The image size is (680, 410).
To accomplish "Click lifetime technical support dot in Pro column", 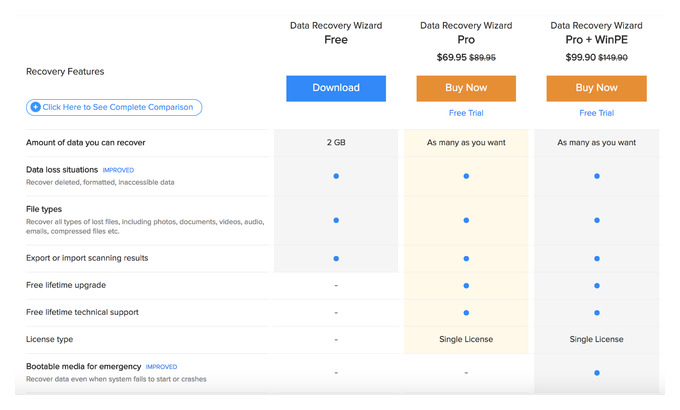I will tap(466, 312).
